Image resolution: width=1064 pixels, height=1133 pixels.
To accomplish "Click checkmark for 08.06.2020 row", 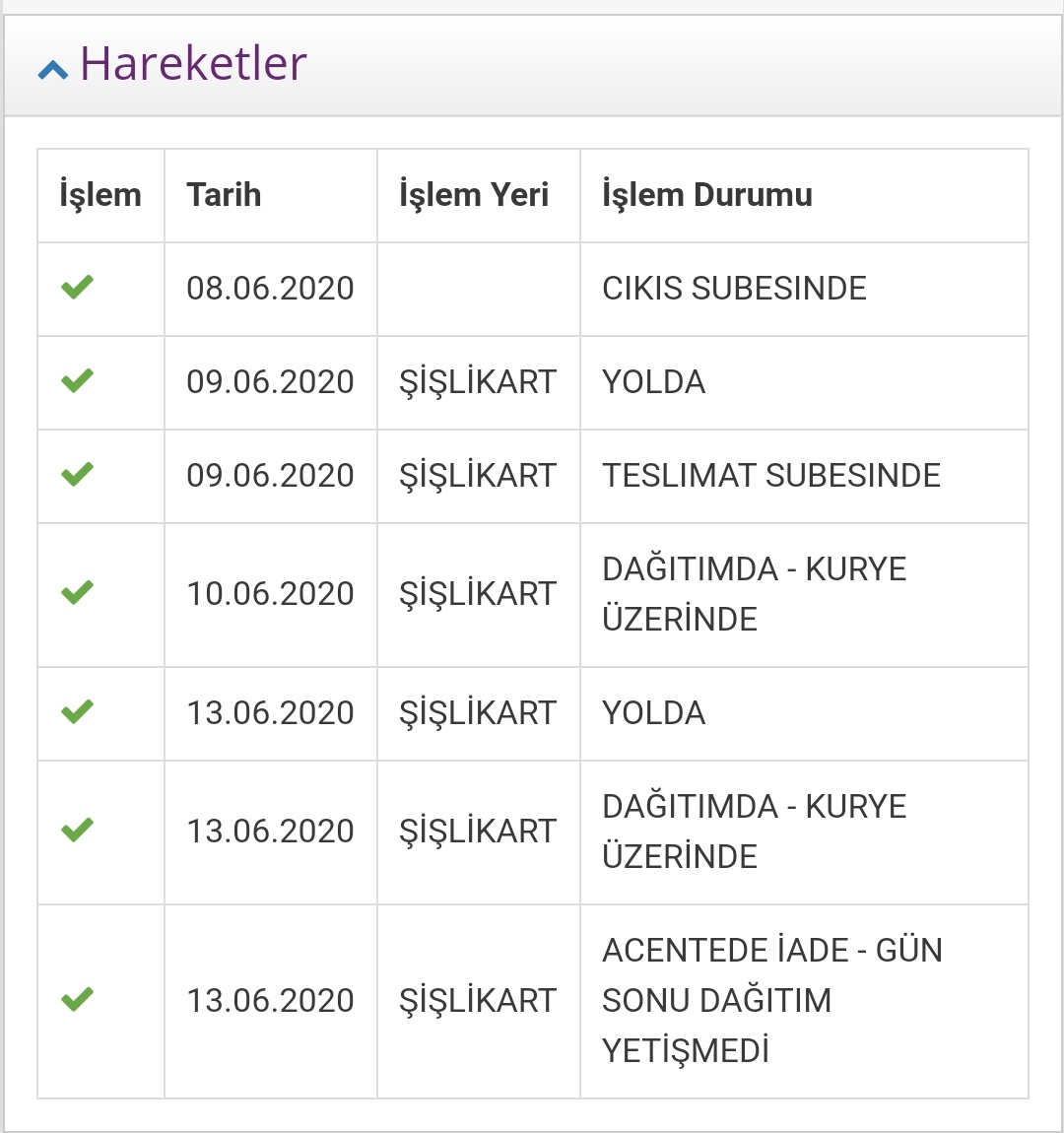I will pos(77,288).
